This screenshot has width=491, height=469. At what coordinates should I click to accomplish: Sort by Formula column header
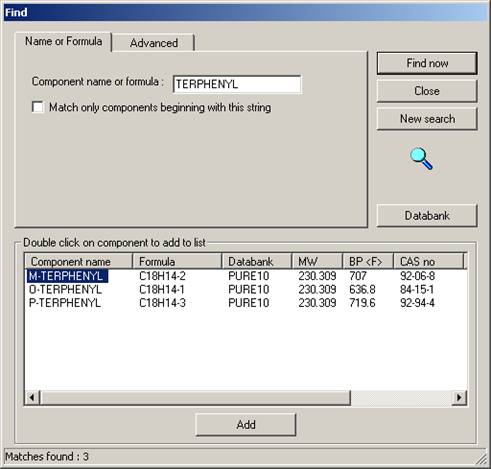tap(177, 261)
